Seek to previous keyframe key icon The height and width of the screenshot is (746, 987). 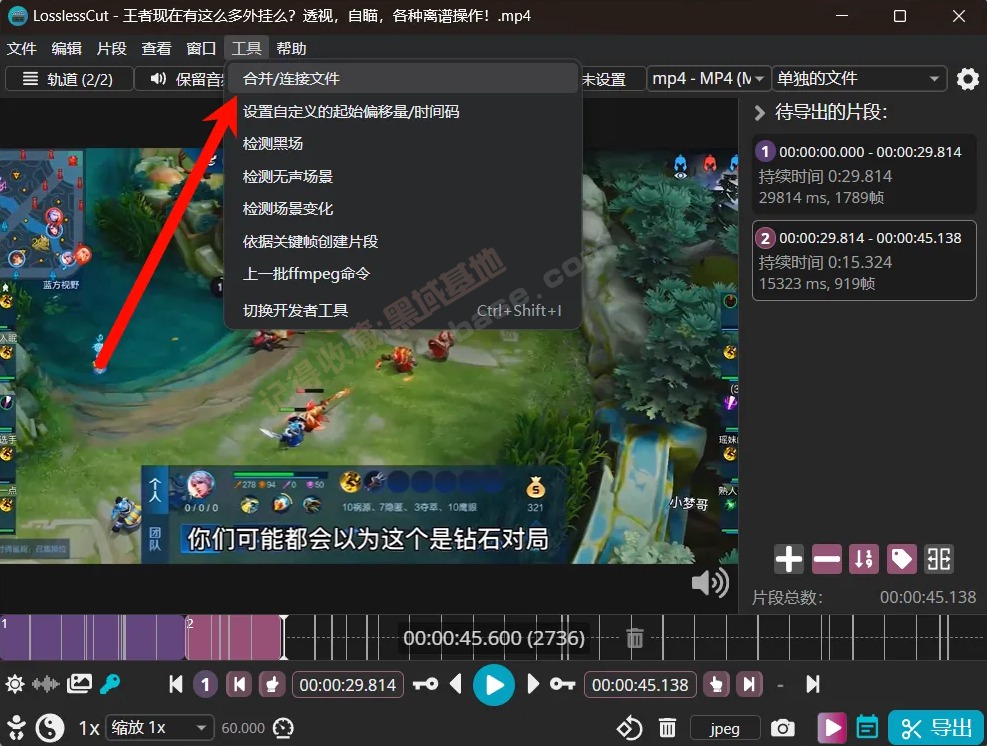tap(426, 684)
